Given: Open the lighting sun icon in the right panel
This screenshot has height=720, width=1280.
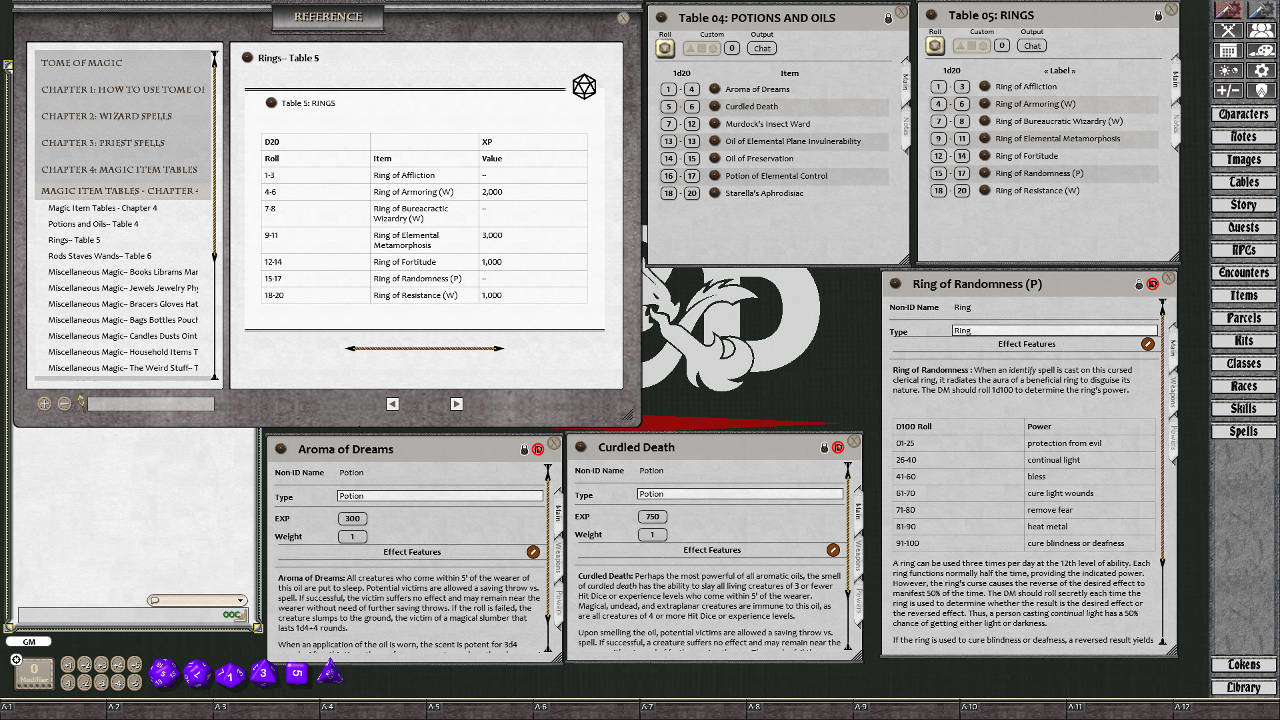Looking at the screenshot, I should pyautogui.click(x=1228, y=71).
